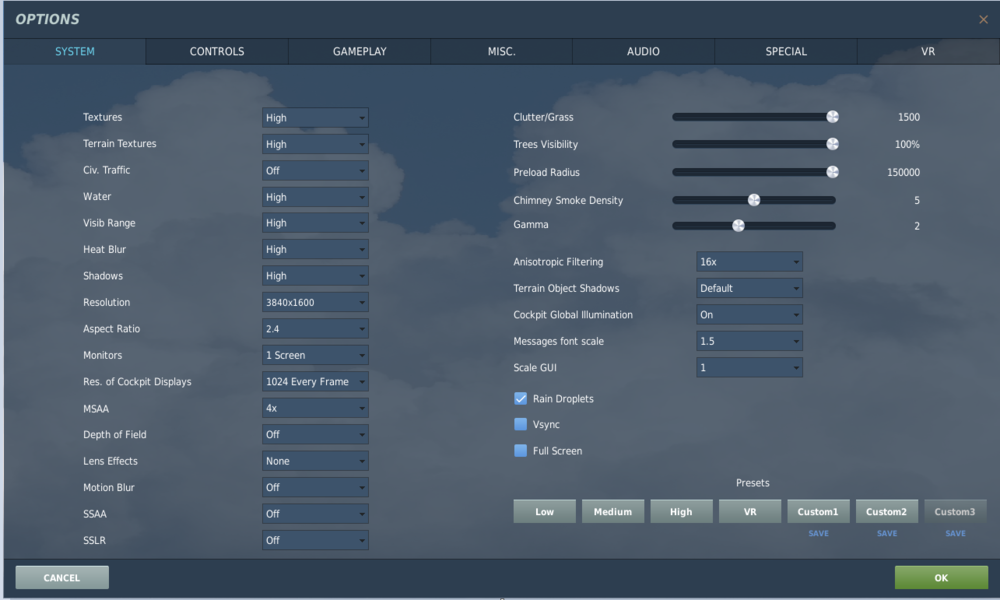Open the MSAA dropdown
This screenshot has height=600, width=1000.
pos(315,408)
